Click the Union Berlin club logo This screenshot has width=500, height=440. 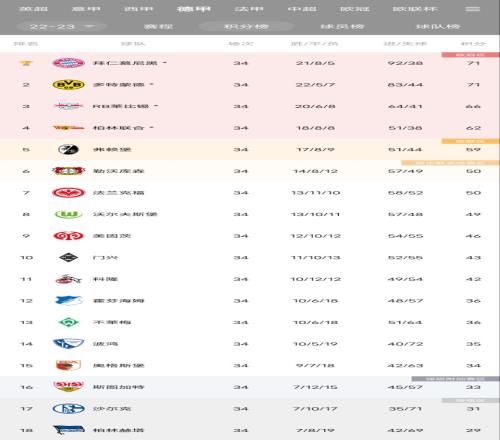(68, 128)
